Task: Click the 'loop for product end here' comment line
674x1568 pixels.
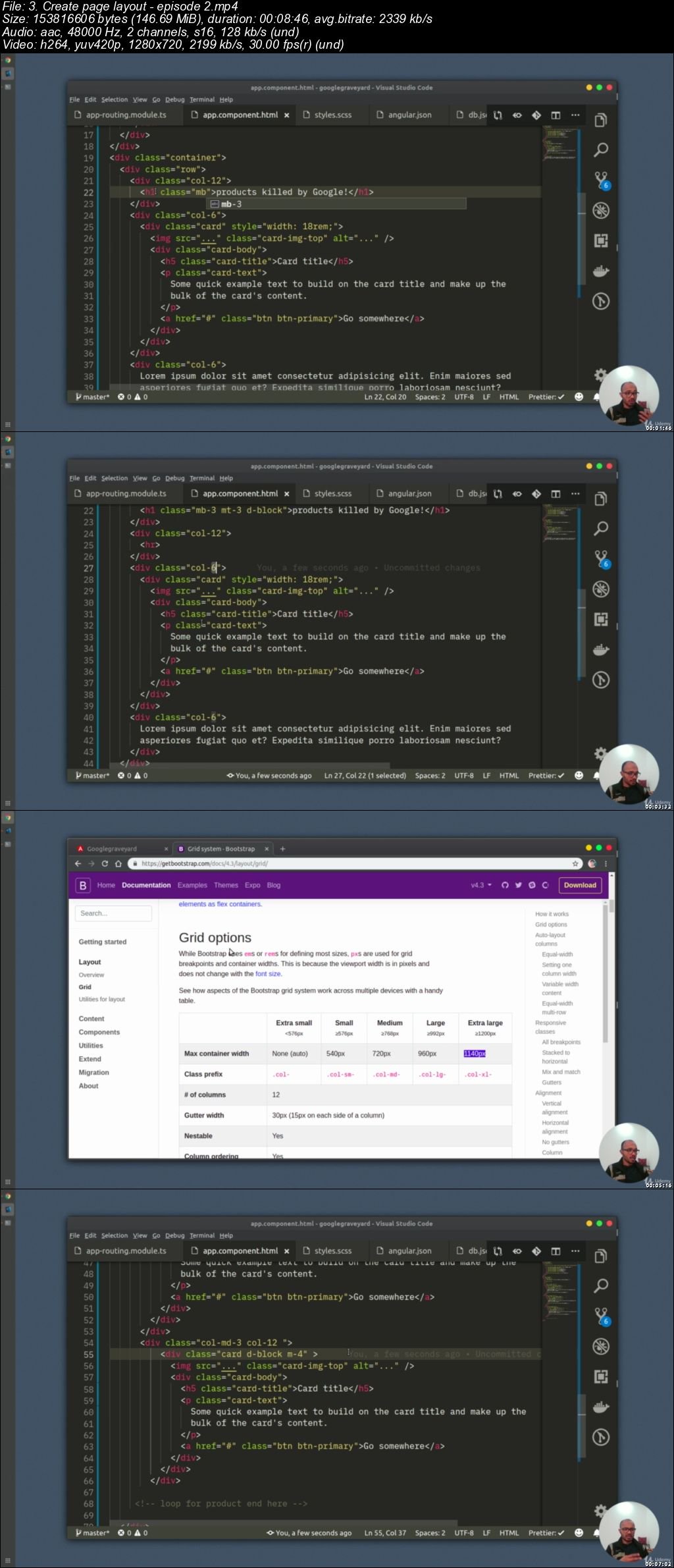Action: (x=221, y=1503)
